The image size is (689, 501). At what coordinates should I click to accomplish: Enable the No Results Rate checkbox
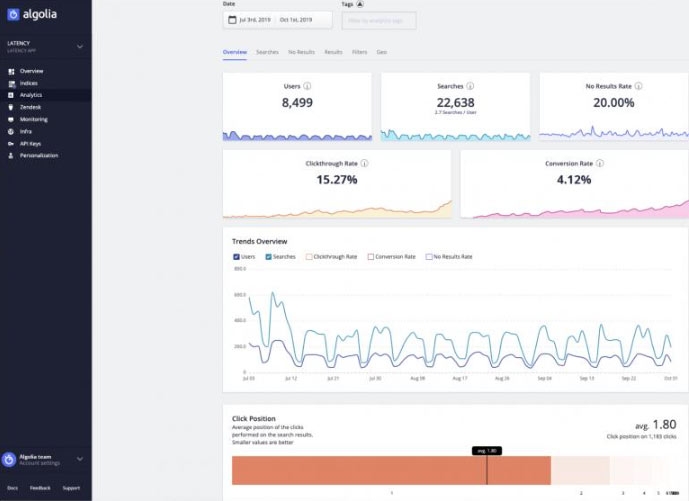point(429,257)
